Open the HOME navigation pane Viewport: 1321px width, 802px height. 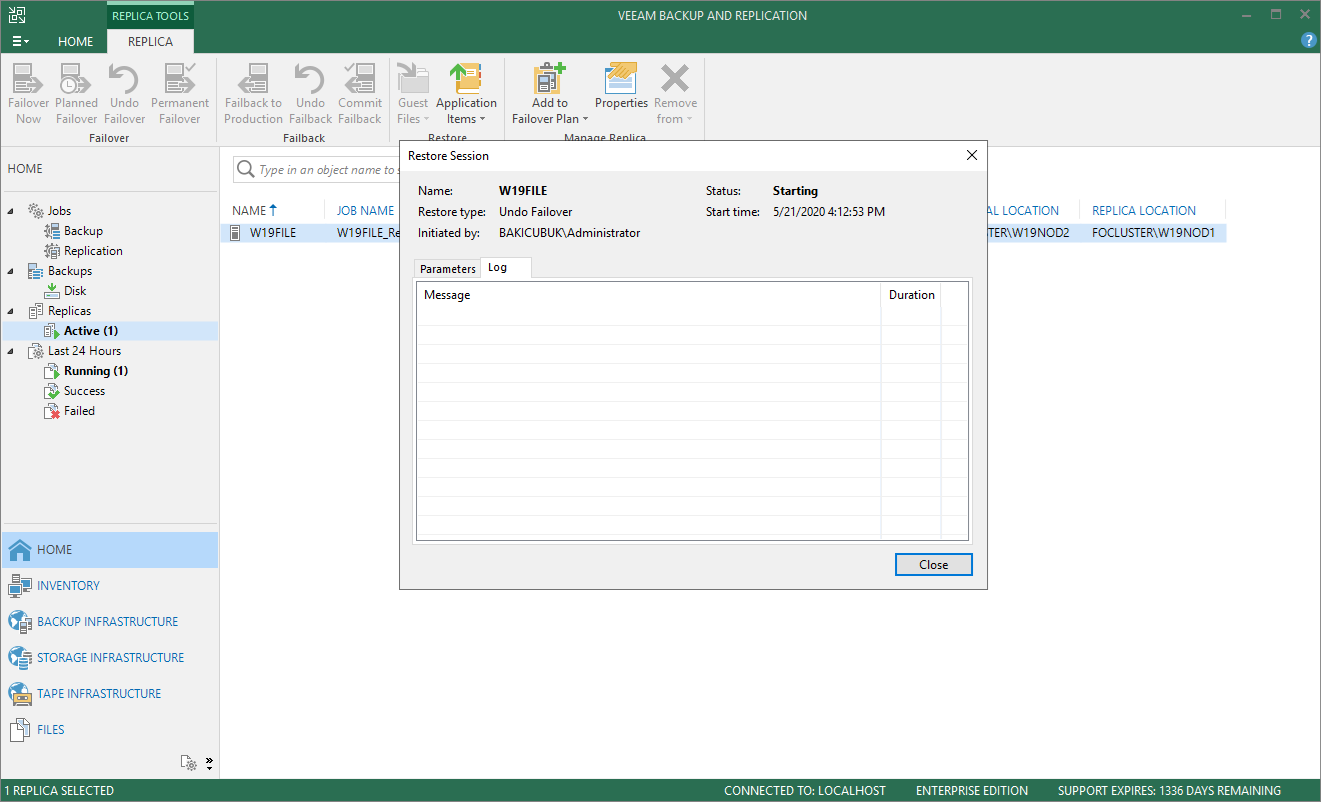pyautogui.click(x=109, y=550)
